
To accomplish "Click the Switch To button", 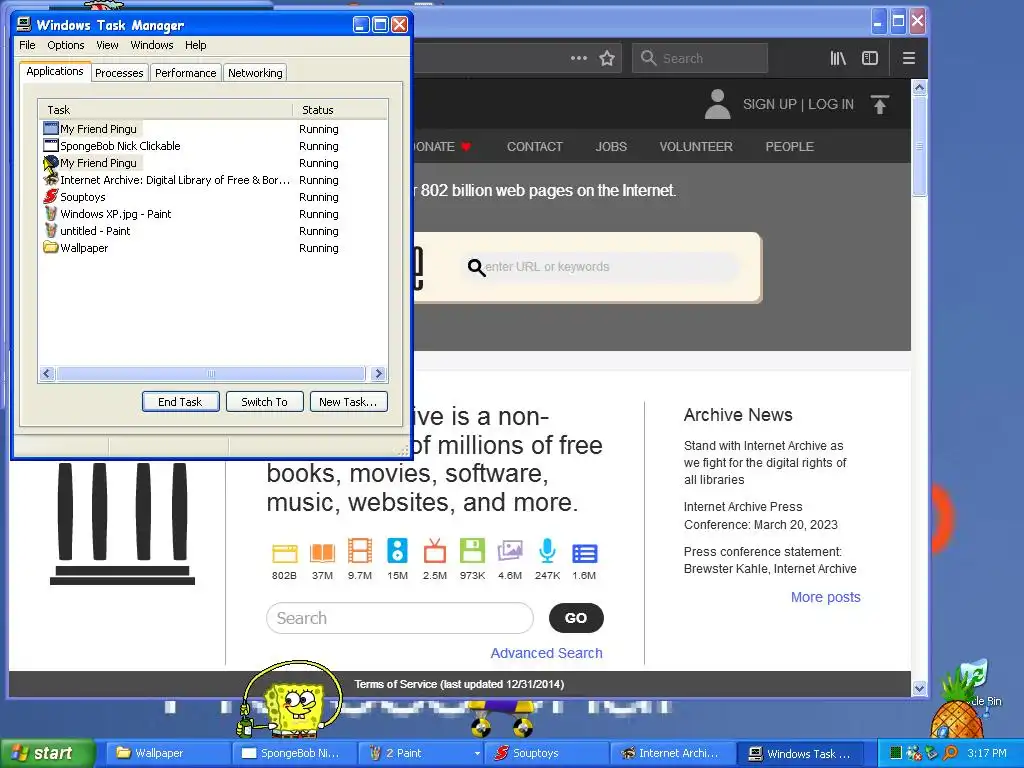I will pyautogui.click(x=264, y=402).
